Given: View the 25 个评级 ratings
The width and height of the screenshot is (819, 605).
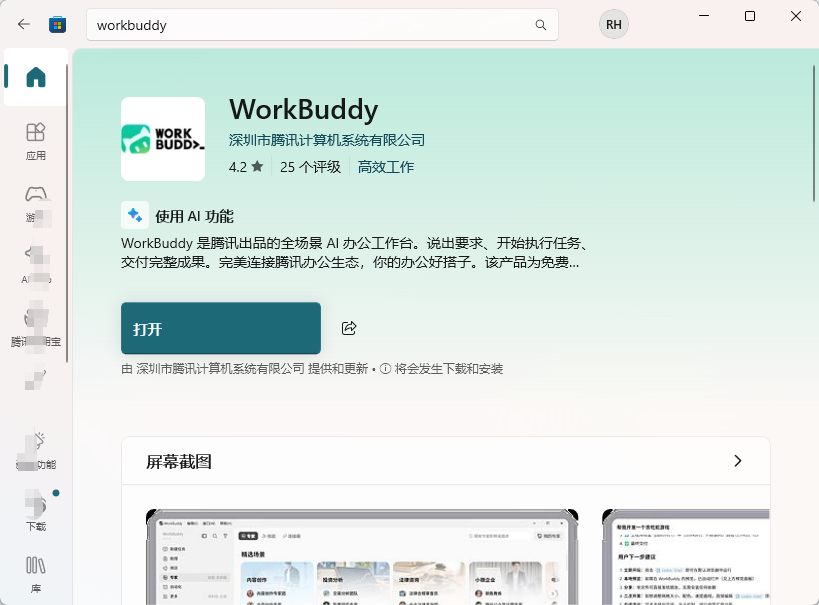Looking at the screenshot, I should pyautogui.click(x=310, y=167).
